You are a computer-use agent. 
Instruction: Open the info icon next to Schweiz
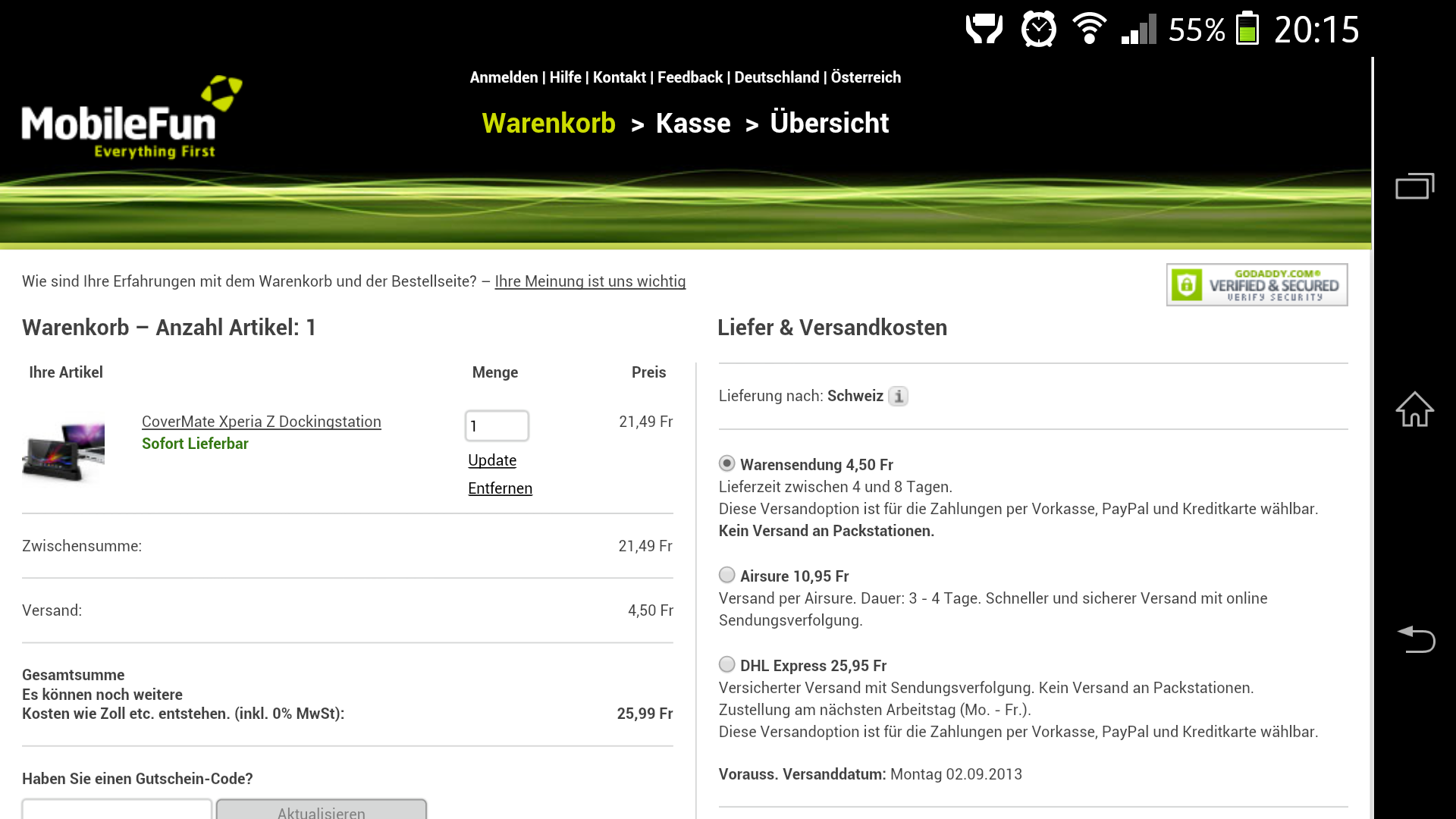[x=898, y=396]
